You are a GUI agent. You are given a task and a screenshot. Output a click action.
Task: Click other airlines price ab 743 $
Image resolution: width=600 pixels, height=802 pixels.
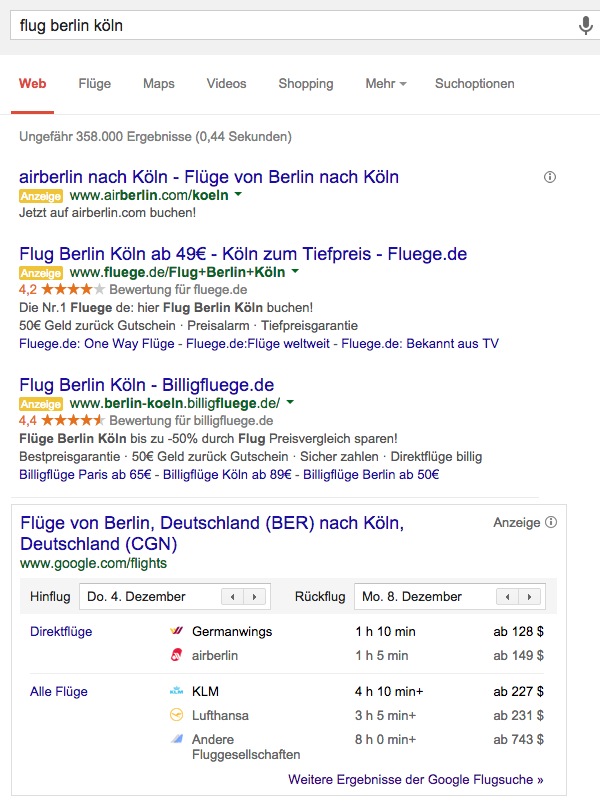(518, 739)
